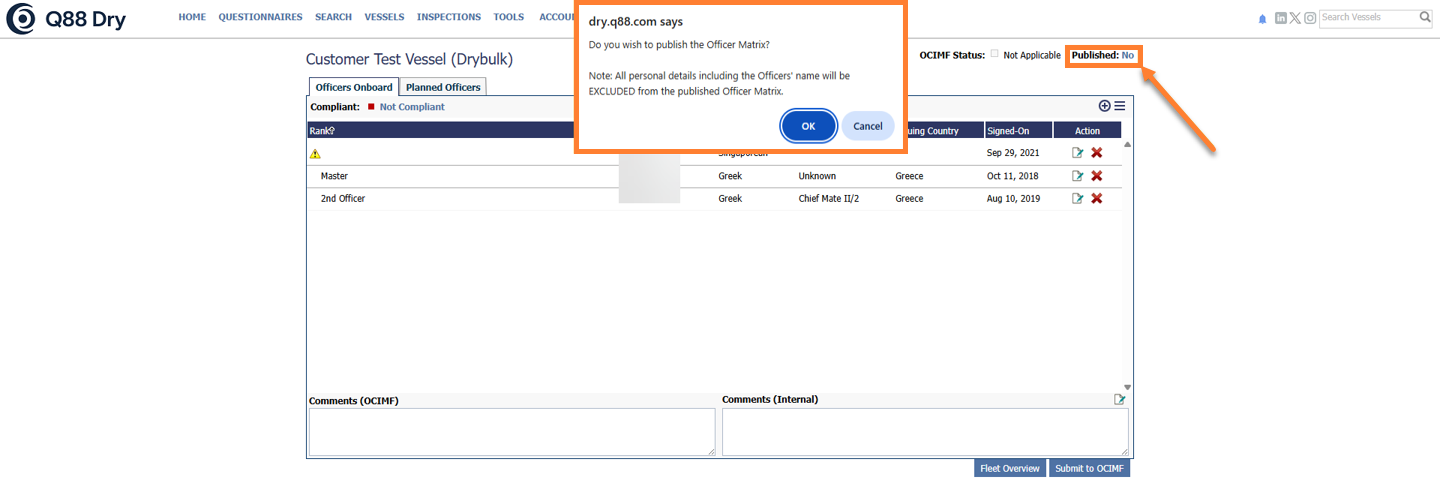1440x489 pixels.
Task: Edit the Master officer row
Action: 1077,176
